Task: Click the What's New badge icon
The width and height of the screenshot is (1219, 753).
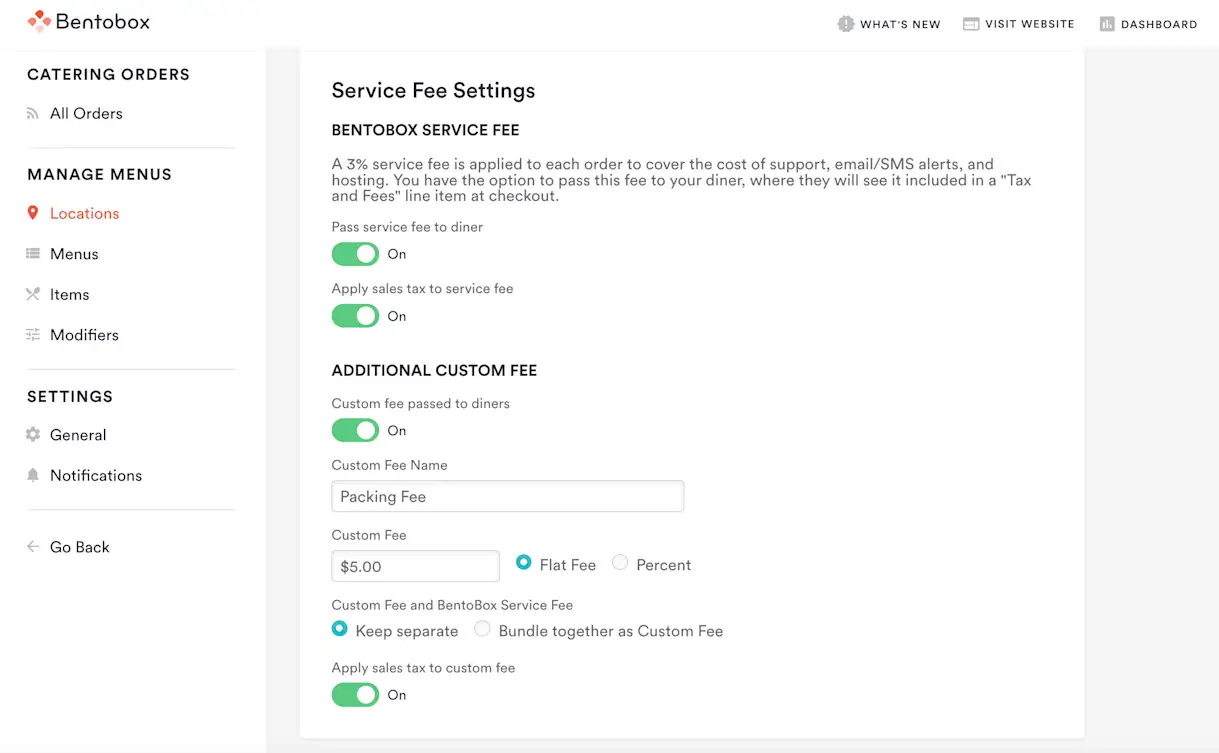Action: (x=846, y=24)
